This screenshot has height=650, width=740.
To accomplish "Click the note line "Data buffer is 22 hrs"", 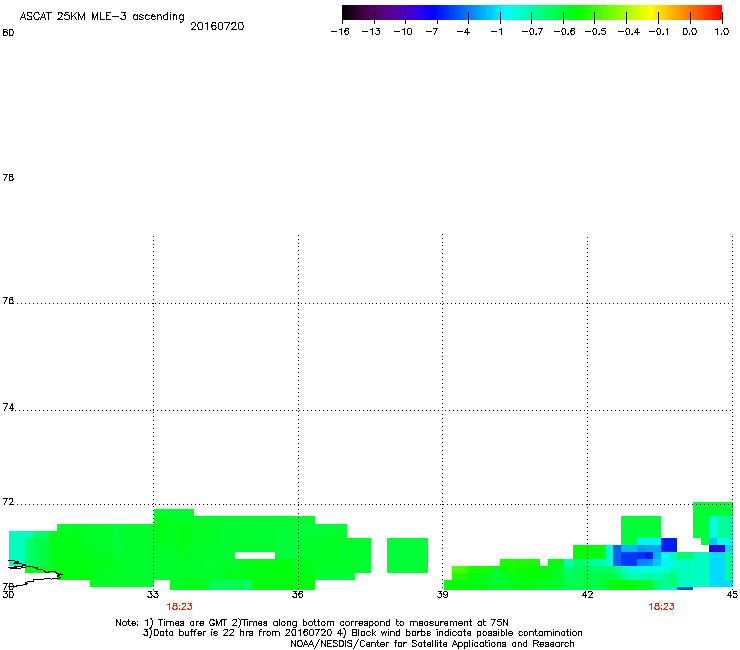I will 362,633.
